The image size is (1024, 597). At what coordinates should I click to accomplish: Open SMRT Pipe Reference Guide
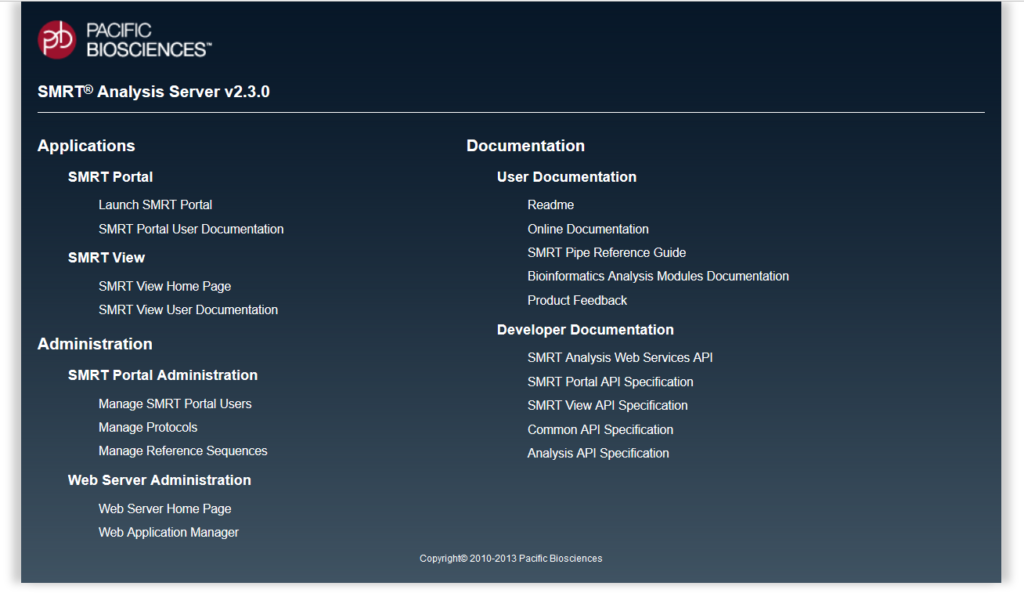[x=606, y=253]
